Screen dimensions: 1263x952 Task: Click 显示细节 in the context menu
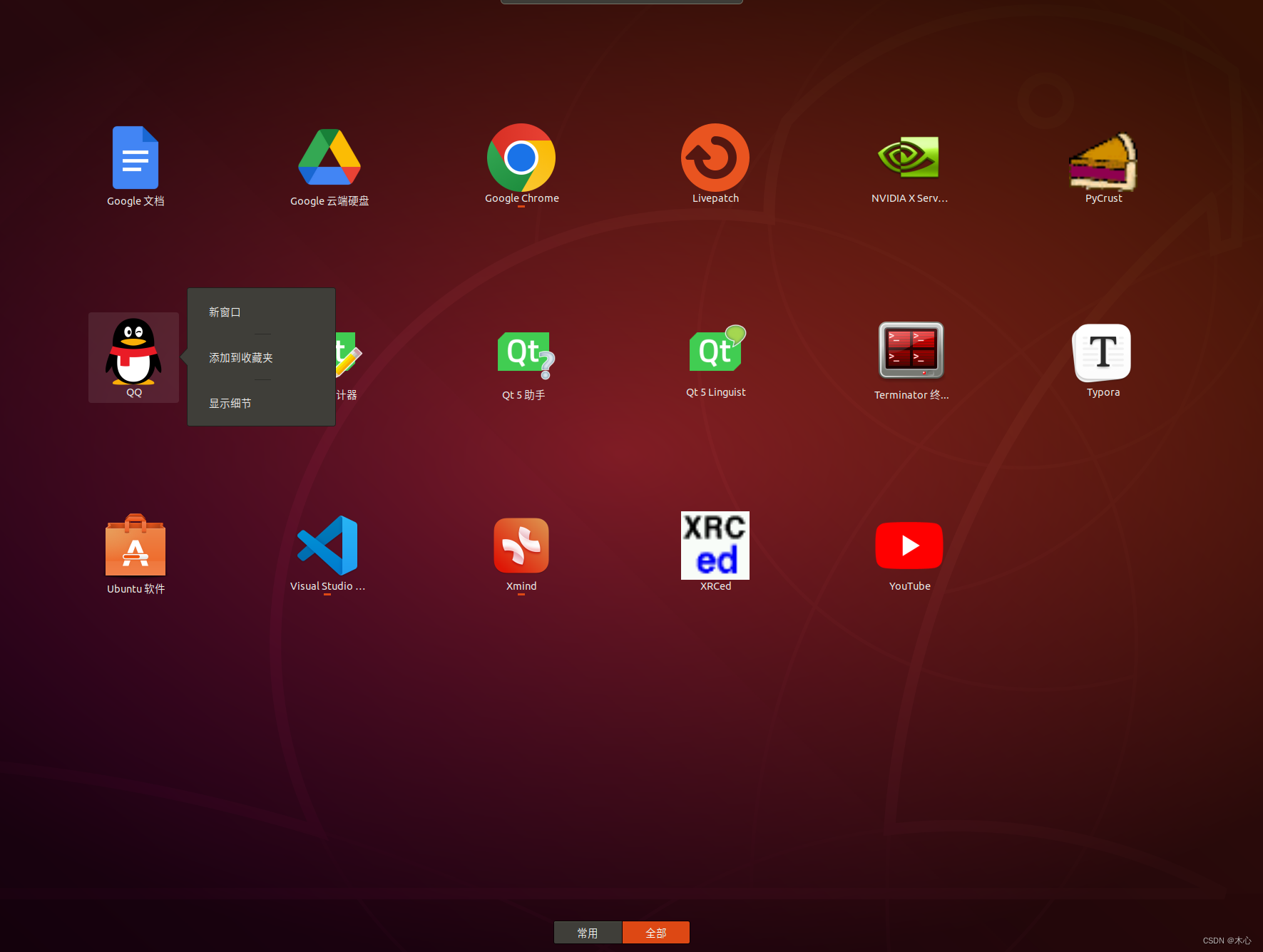(x=261, y=404)
